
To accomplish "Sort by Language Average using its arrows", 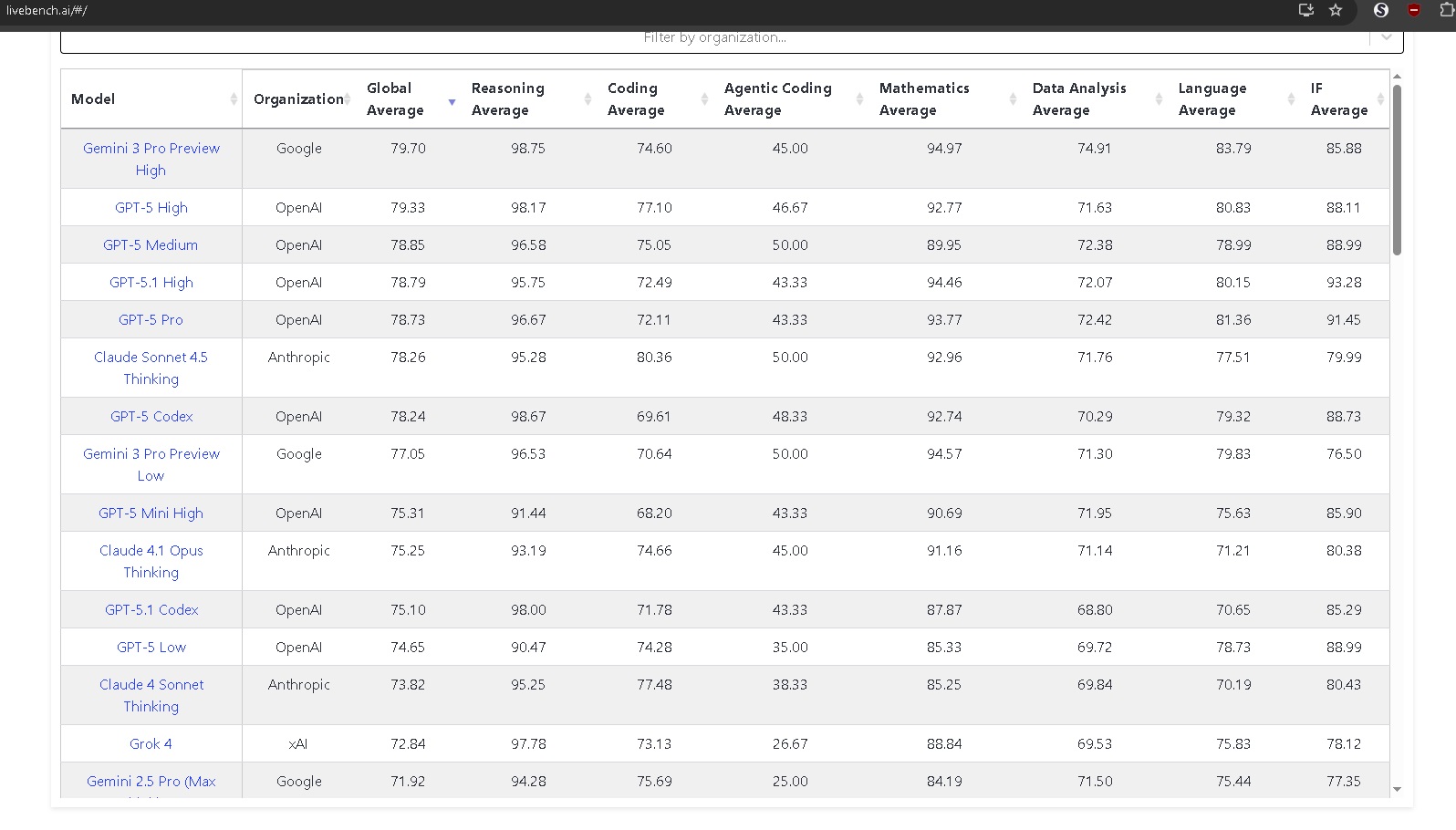I will coord(1291,99).
